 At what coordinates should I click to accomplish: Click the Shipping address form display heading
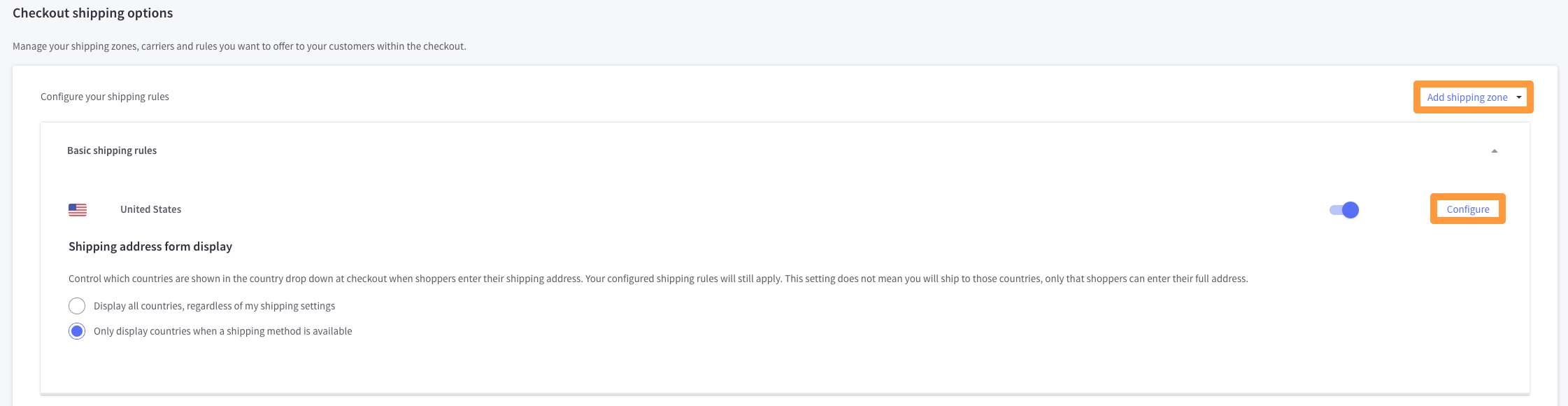click(150, 246)
